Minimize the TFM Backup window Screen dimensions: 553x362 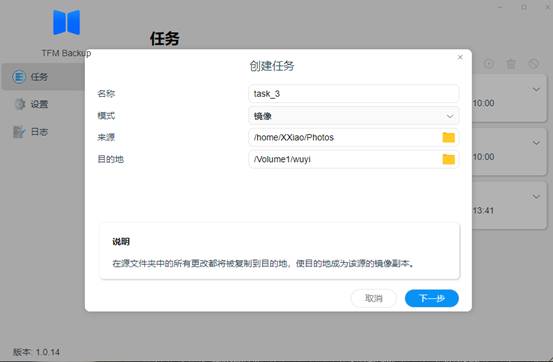tap(500, 7)
